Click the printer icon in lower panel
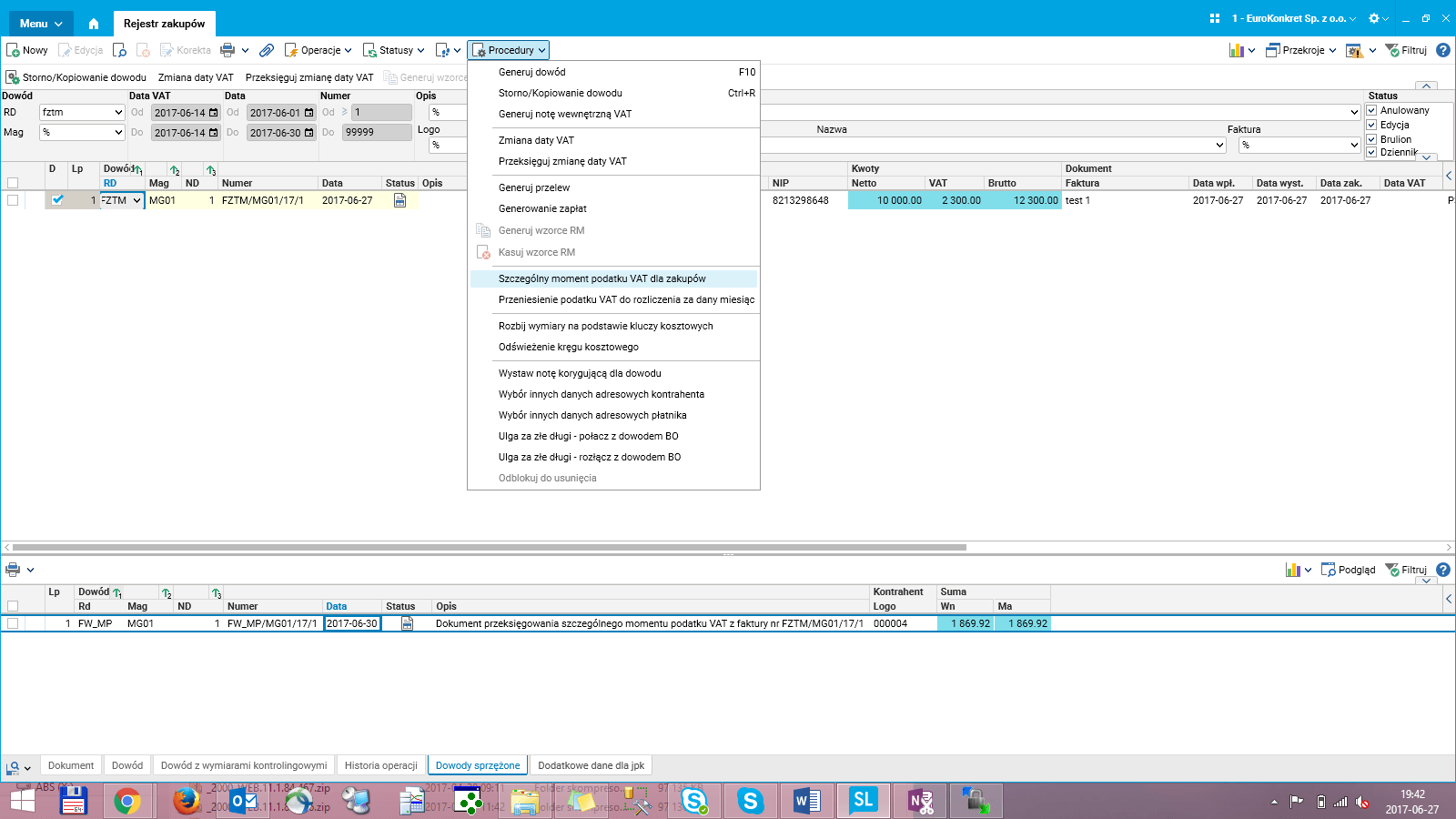 13,570
